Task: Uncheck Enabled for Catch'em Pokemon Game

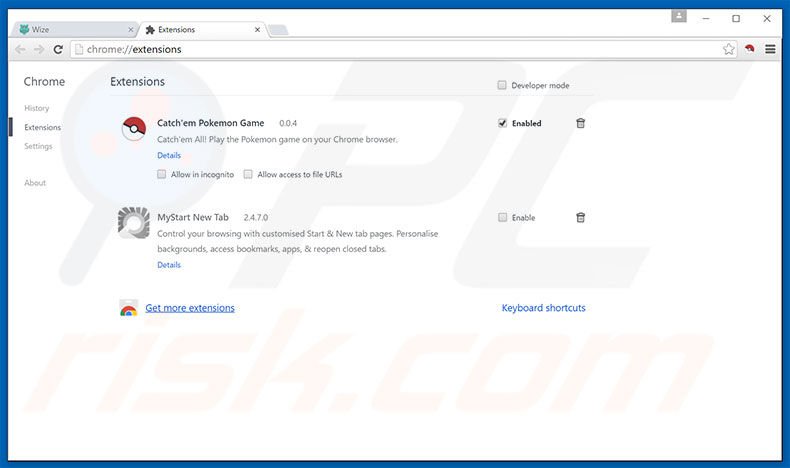Action: point(502,123)
